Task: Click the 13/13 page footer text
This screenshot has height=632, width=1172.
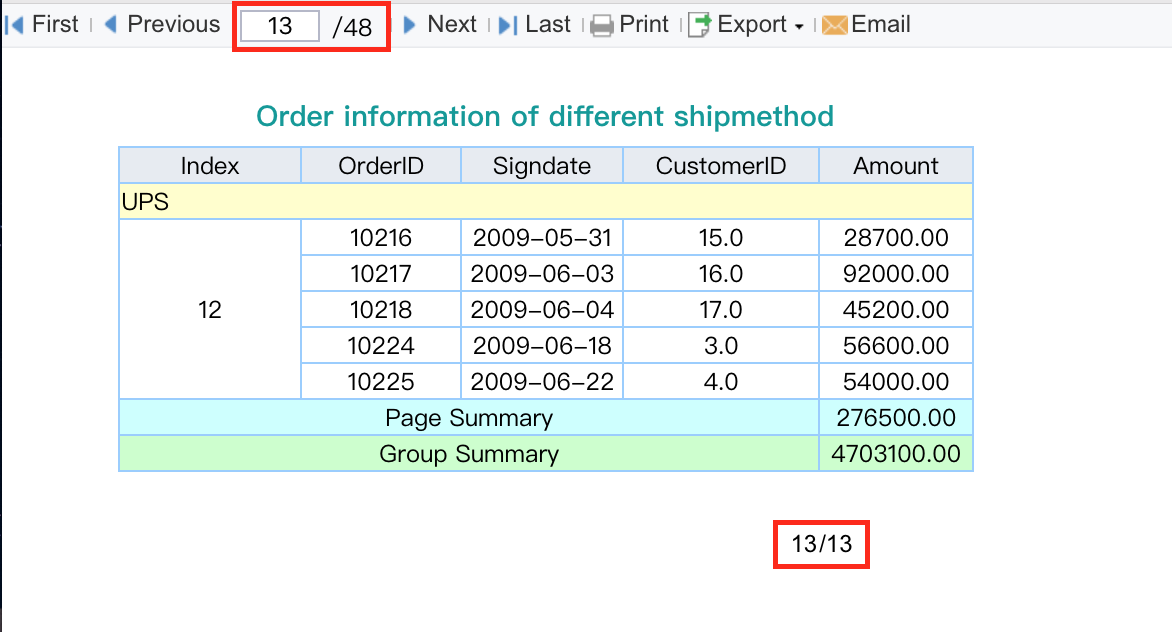Action: tap(821, 544)
